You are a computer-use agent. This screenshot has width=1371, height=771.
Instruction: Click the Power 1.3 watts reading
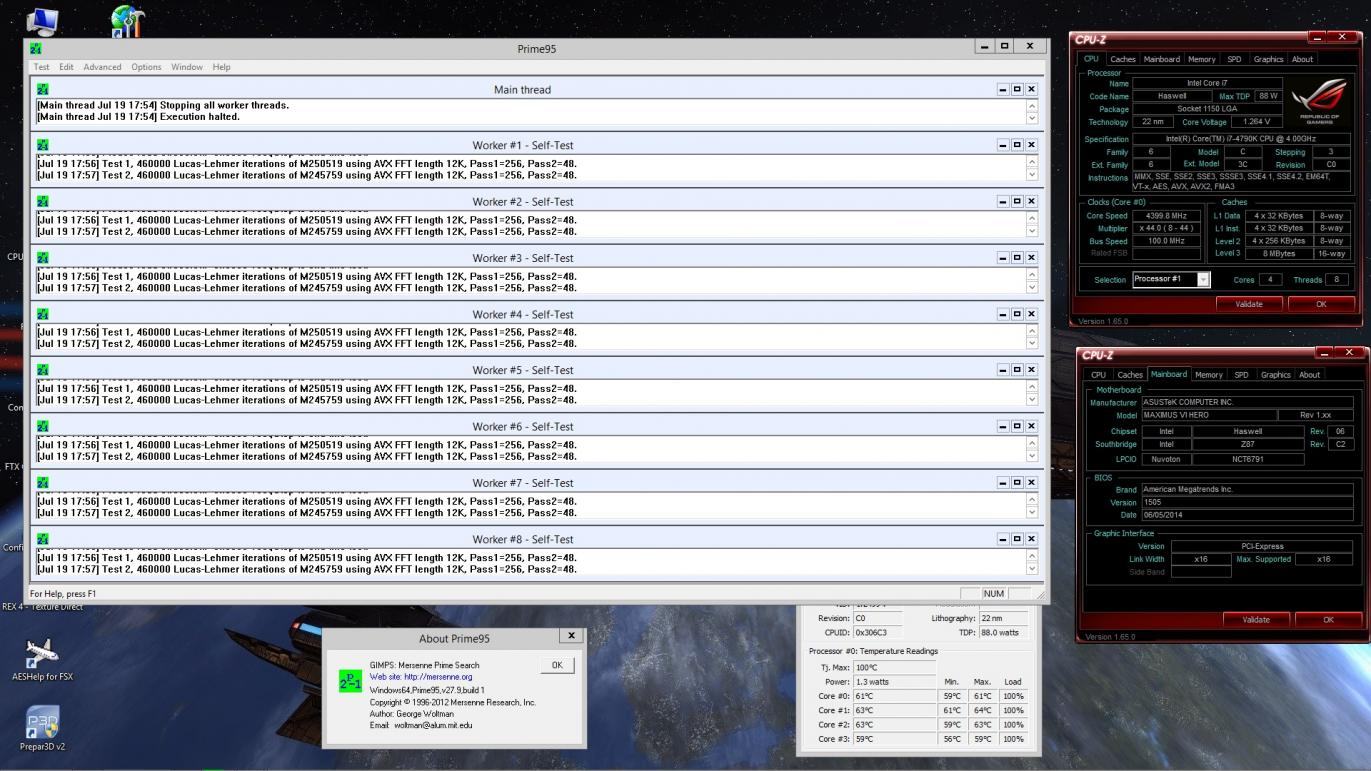(896, 682)
